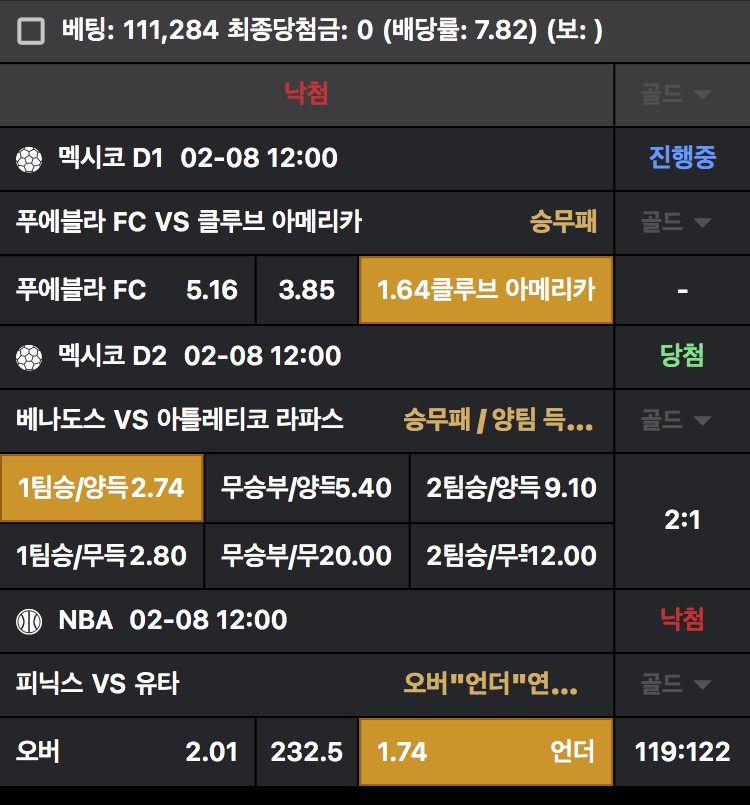Pick the 1팀승/무득 2.80 option
The image size is (750, 805).
tap(102, 555)
